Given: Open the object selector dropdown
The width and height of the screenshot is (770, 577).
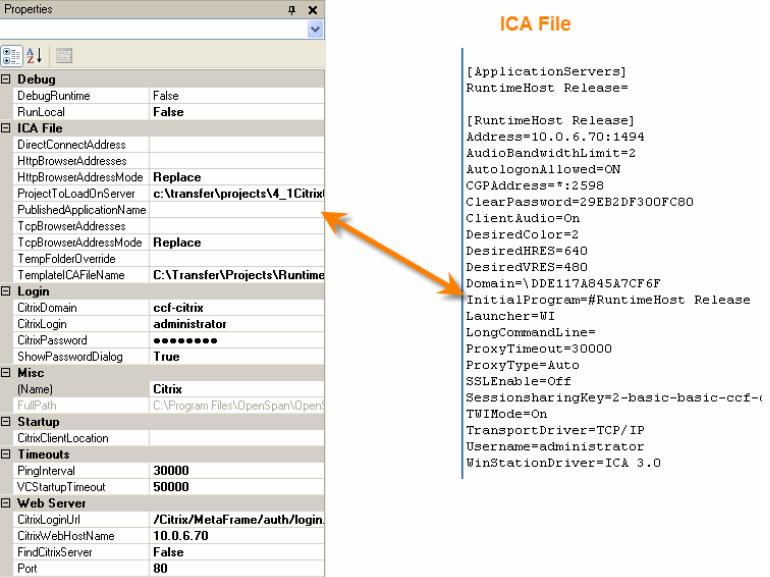Looking at the screenshot, I should (x=315, y=29).
